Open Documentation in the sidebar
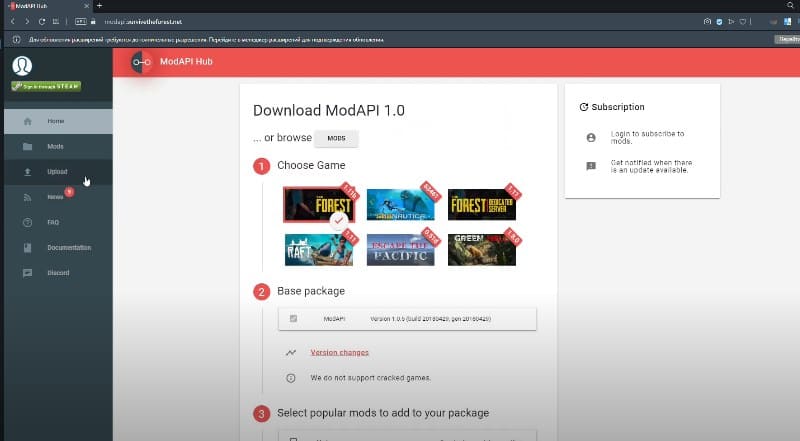The image size is (800, 441). tap(58, 248)
